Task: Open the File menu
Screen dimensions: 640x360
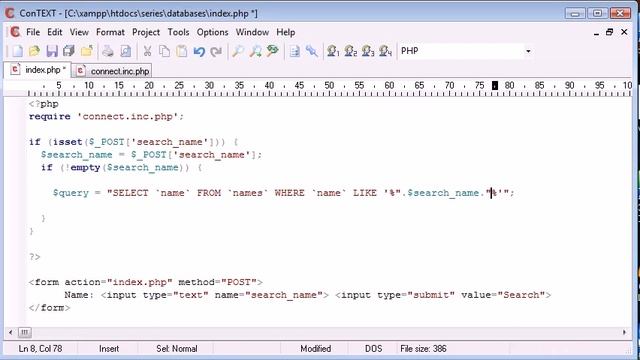Action: tap(33, 32)
